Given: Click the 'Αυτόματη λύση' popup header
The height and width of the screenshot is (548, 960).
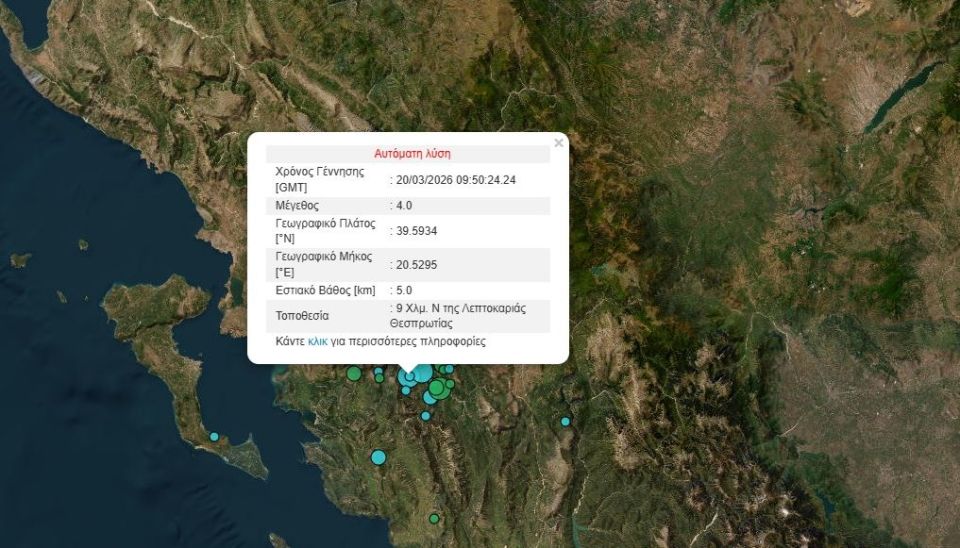Looking at the screenshot, I should point(412,154).
